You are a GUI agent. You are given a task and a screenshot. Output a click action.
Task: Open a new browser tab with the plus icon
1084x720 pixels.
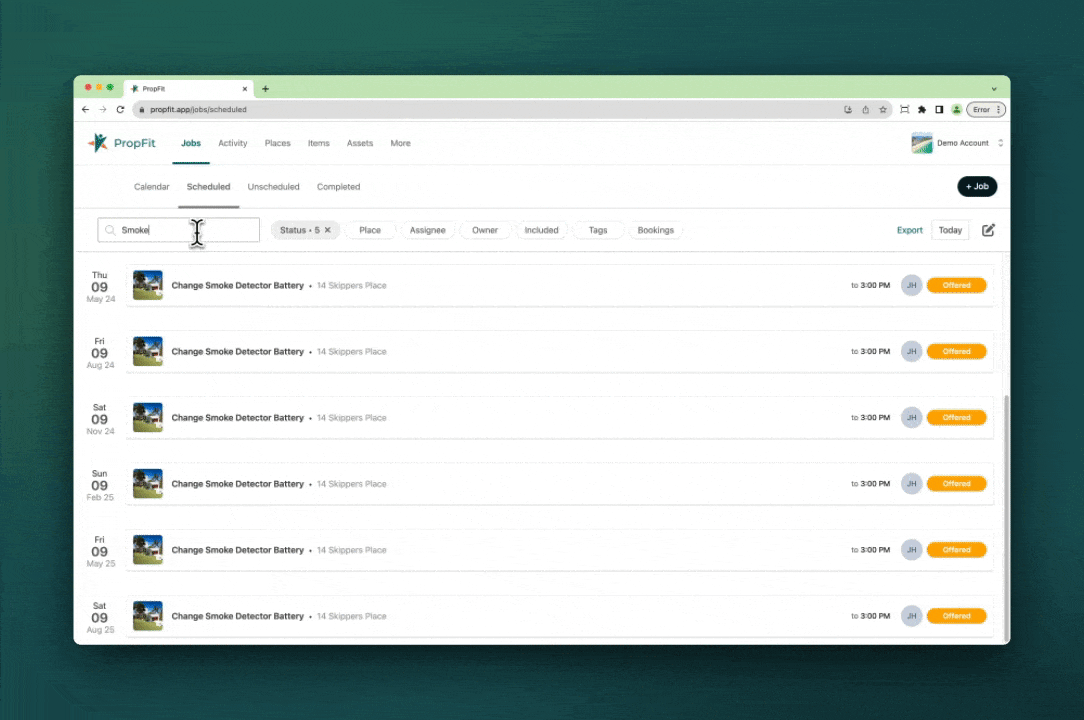(x=265, y=89)
